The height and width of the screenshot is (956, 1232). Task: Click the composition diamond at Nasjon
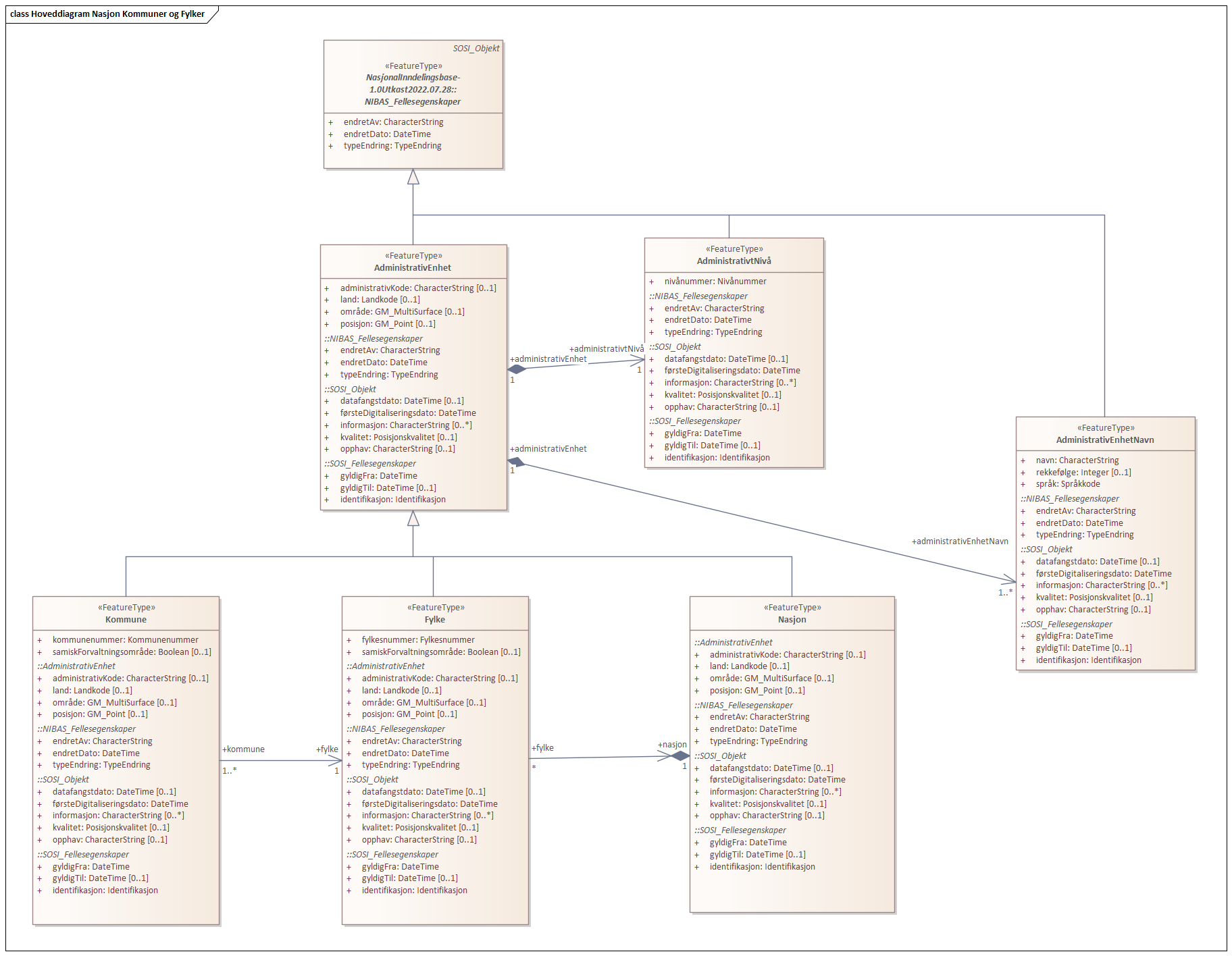[680, 756]
